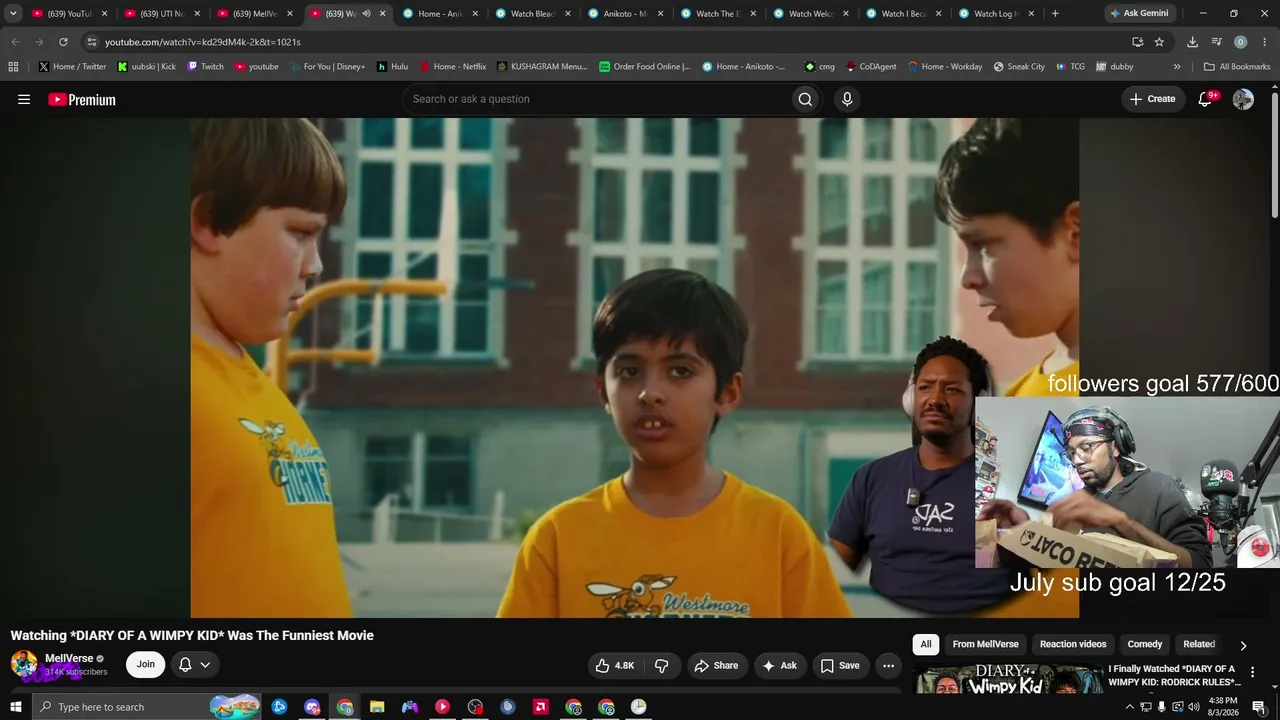Viewport: 1280px width, 720px height.
Task: Click the Windows taskbar search box
Action: coord(146,707)
